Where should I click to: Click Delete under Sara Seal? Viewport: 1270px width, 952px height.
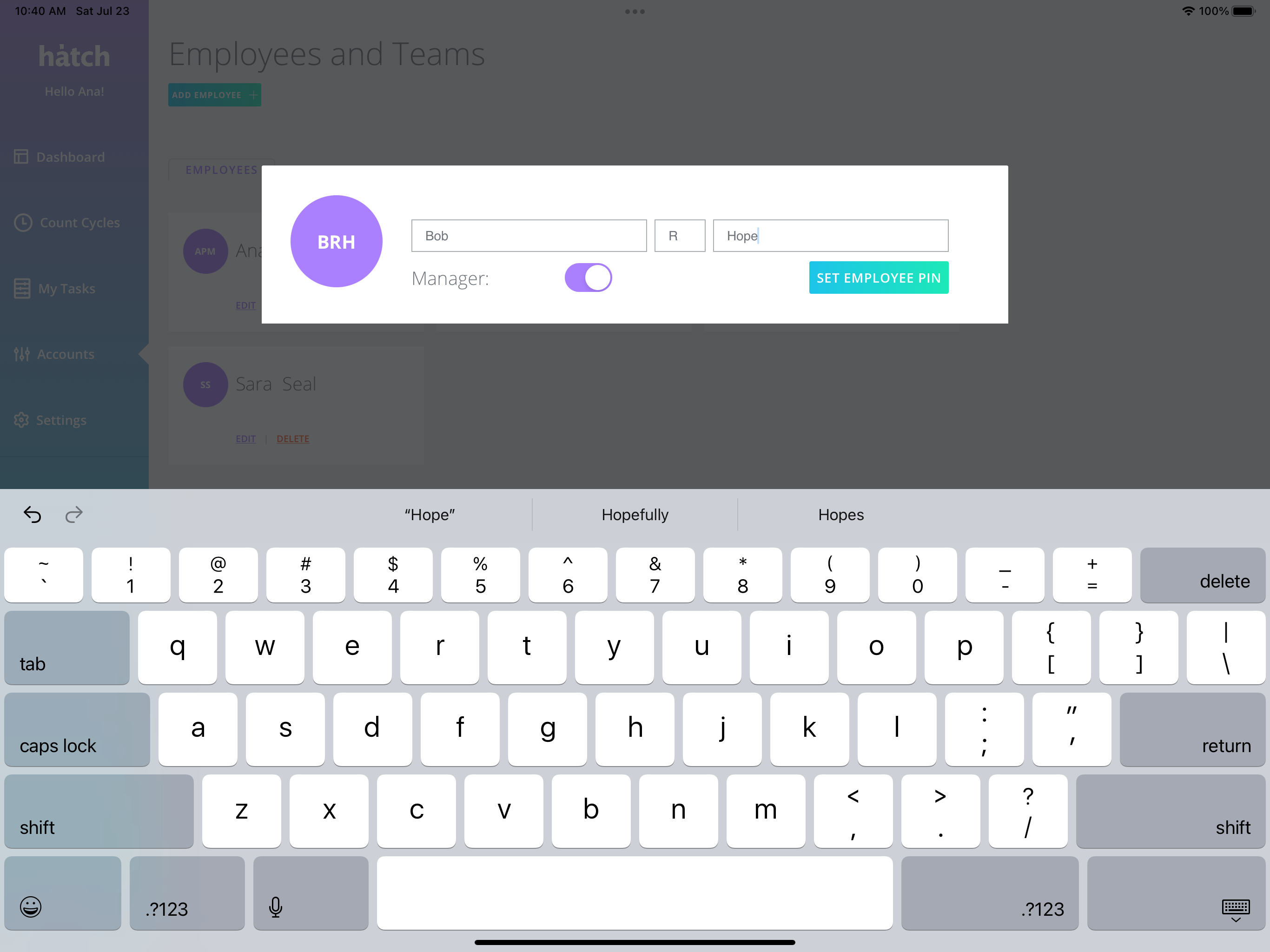pyautogui.click(x=293, y=439)
